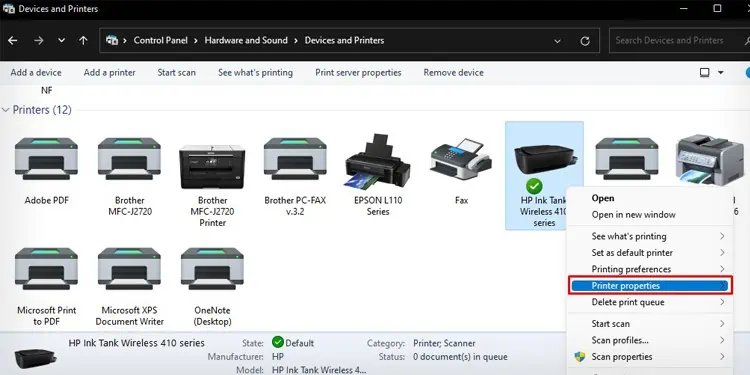This screenshot has width=750, height=375.
Task: Select the Brother PC-FAX v.3.2 icon
Action: pos(295,159)
